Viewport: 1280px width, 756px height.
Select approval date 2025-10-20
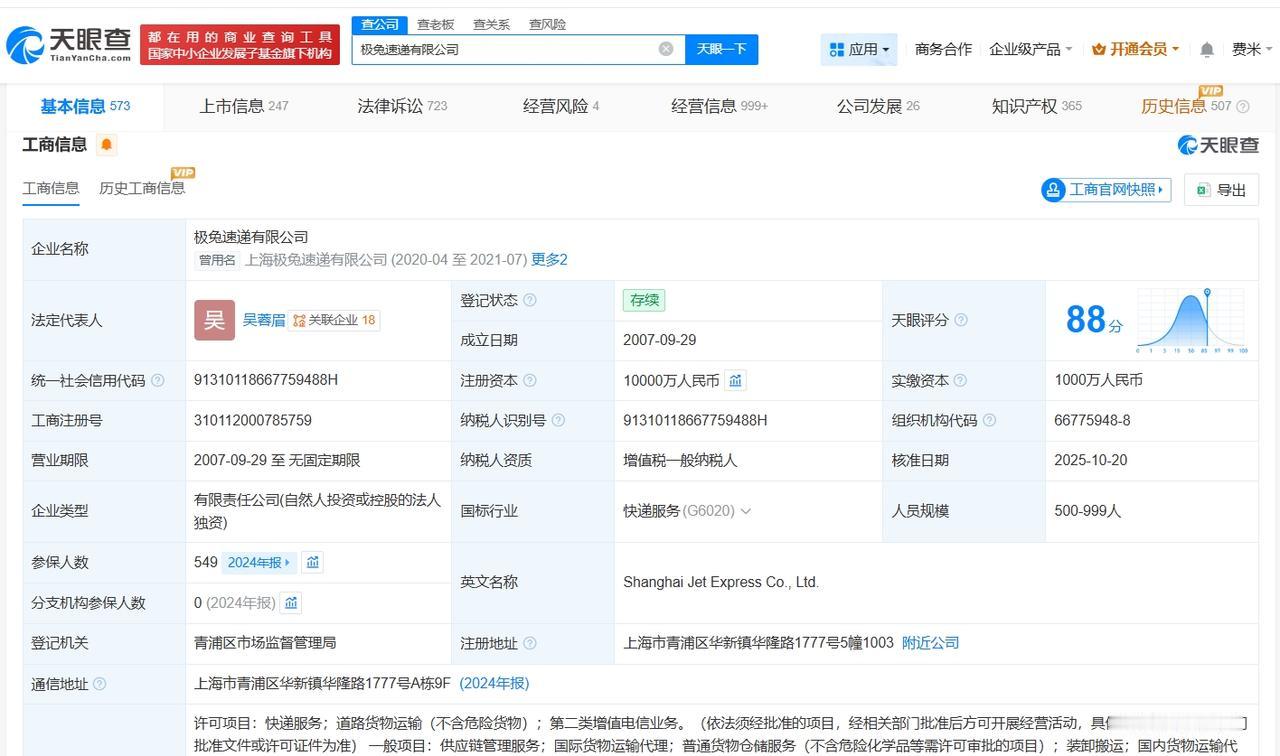click(x=1091, y=461)
